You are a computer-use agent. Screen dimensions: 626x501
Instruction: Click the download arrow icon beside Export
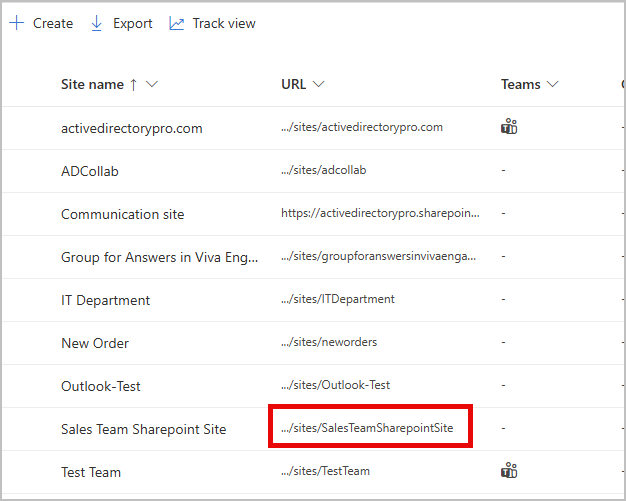[x=96, y=23]
